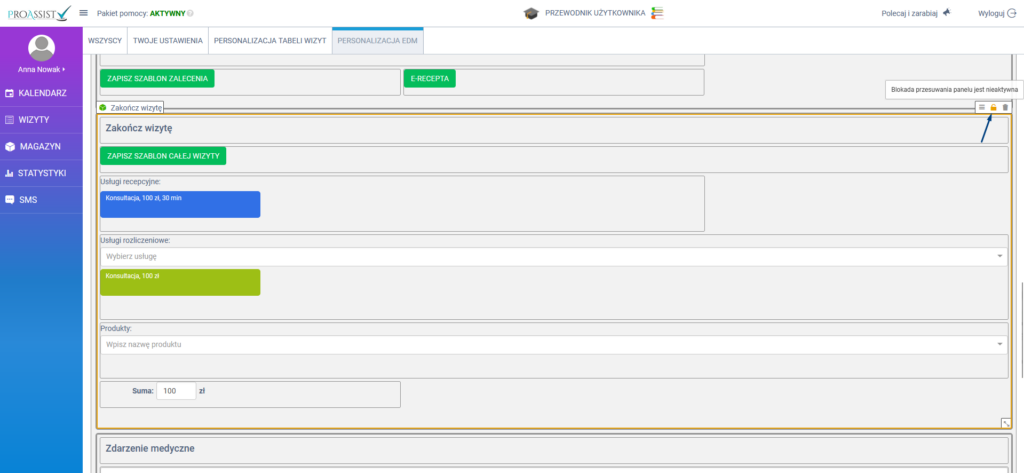1024x473 pixels.
Task: Open the product name dropdown arrow
Action: [x=1000, y=345]
